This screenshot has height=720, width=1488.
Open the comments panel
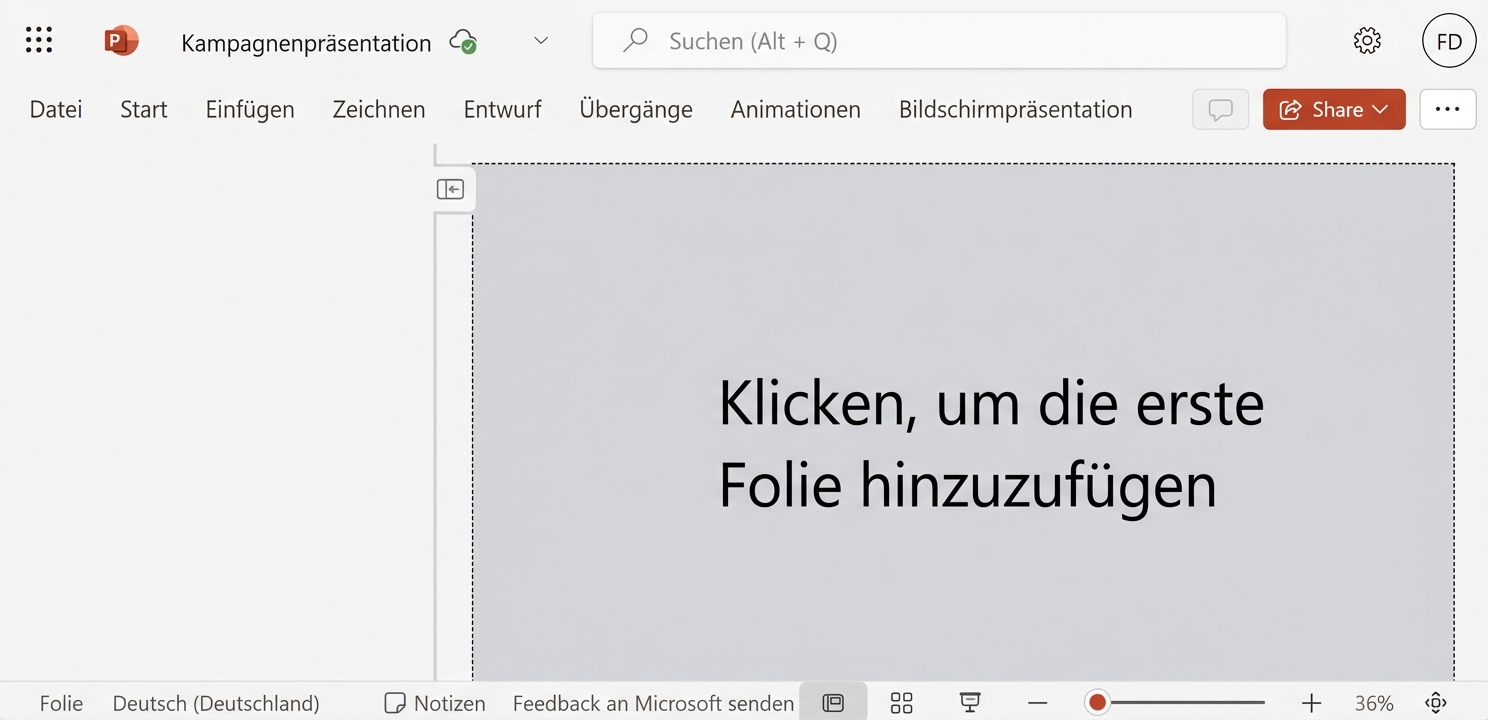click(1220, 109)
